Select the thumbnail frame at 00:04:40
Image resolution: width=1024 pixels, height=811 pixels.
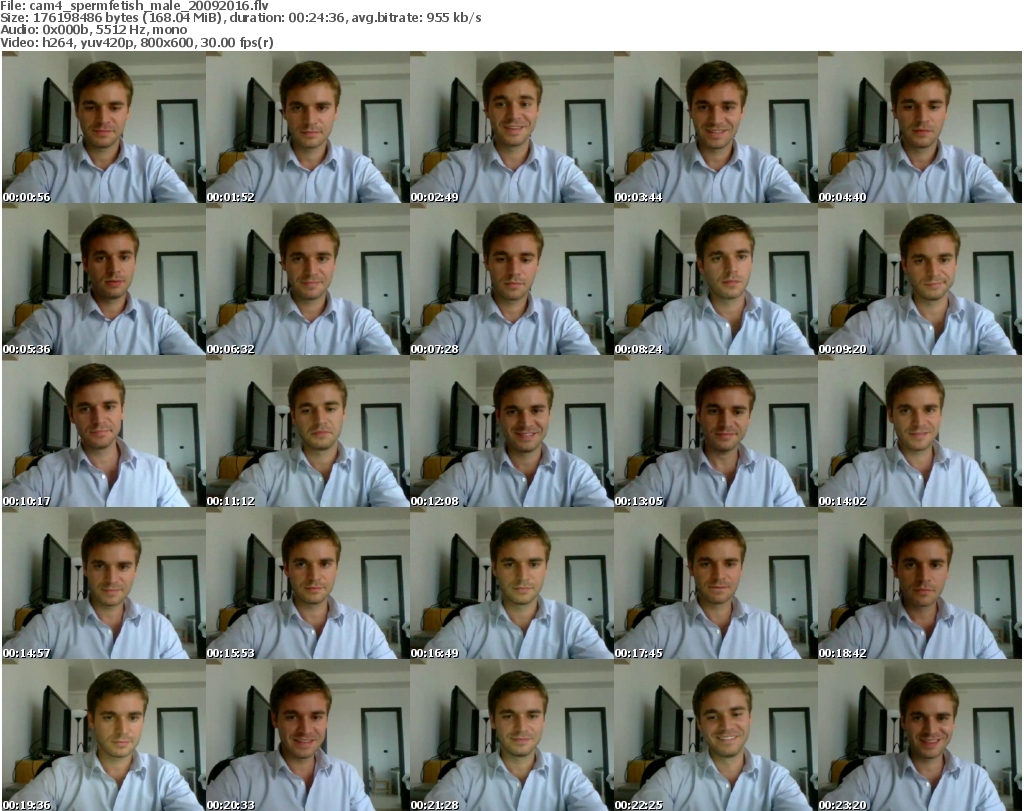[x=920, y=127]
